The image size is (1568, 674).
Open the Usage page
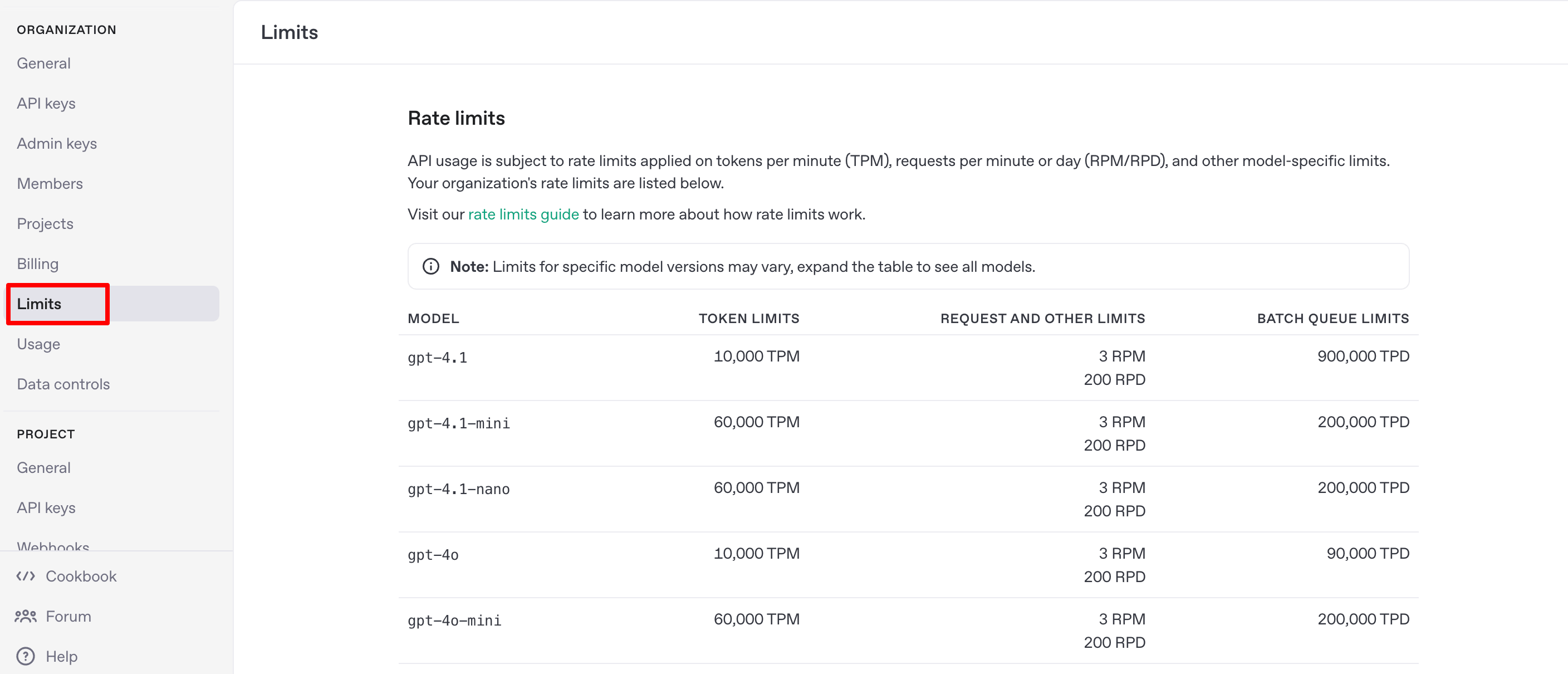coord(38,344)
